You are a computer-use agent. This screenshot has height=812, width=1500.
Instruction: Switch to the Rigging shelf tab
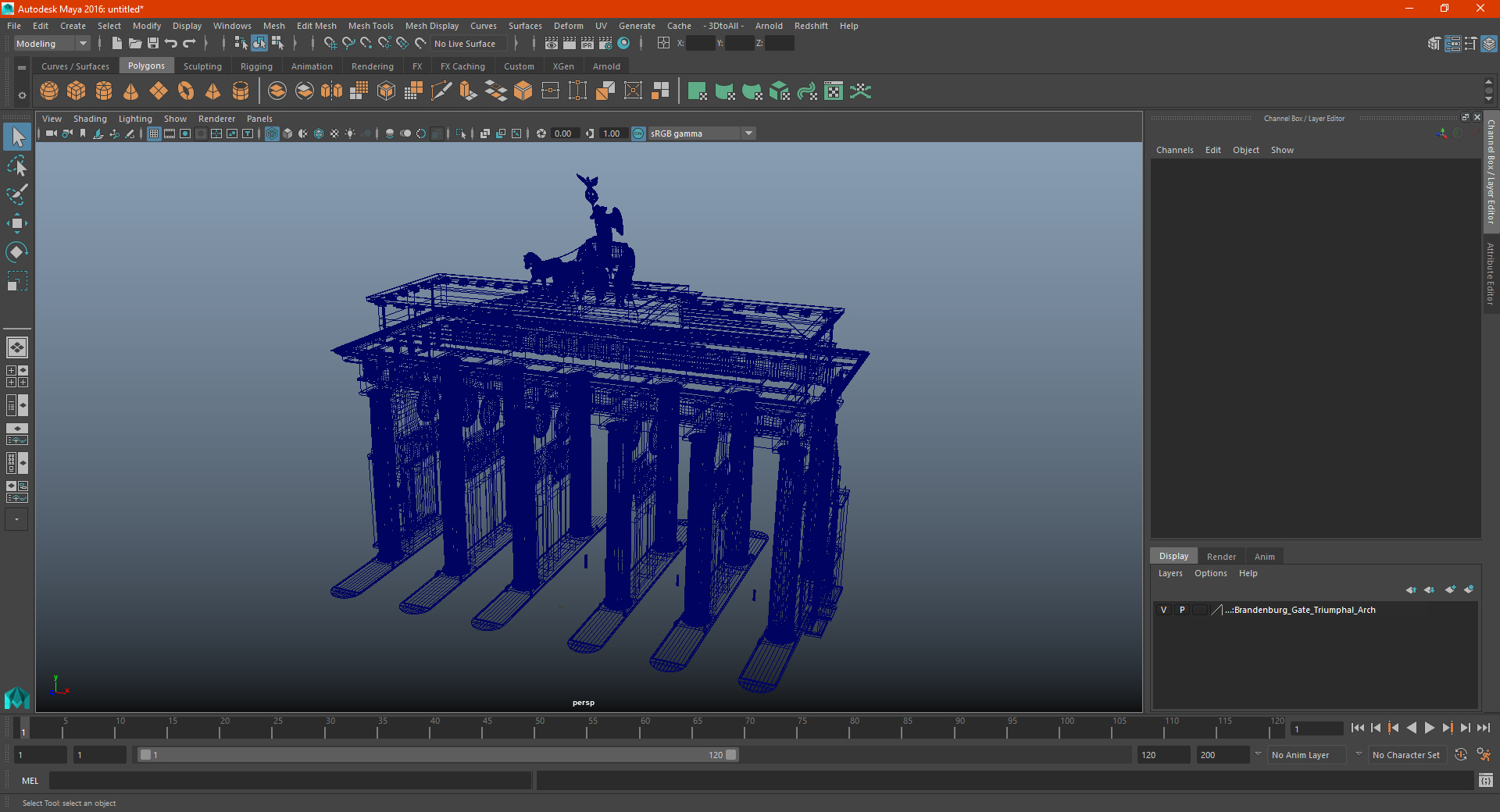[x=256, y=66]
